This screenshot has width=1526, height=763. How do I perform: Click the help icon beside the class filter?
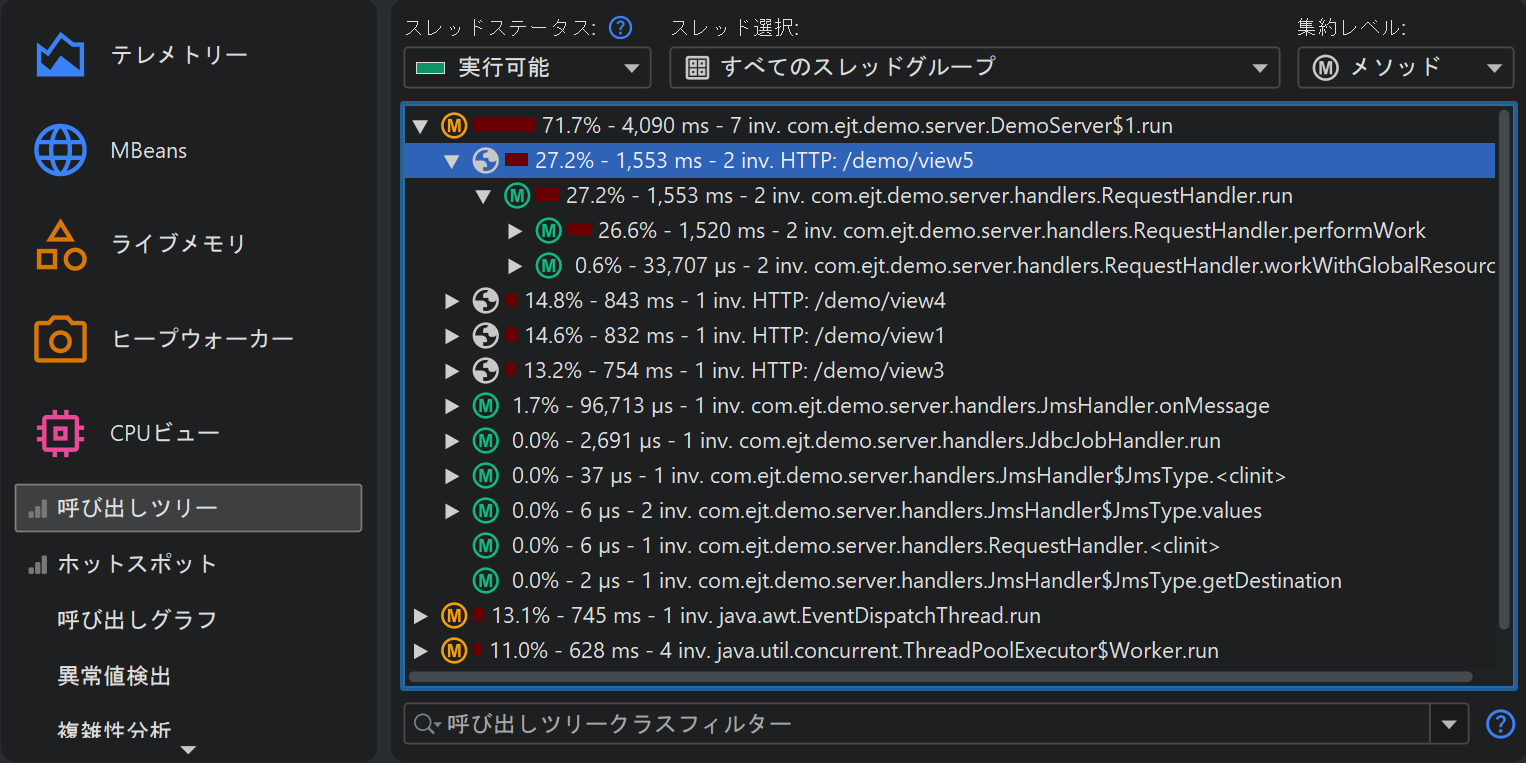[1500, 723]
